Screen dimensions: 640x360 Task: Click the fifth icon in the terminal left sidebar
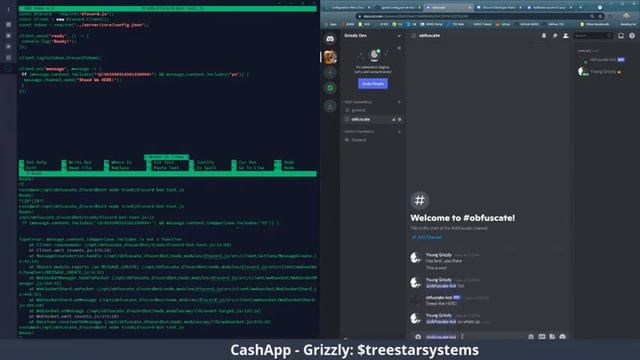pyautogui.click(x=9, y=58)
